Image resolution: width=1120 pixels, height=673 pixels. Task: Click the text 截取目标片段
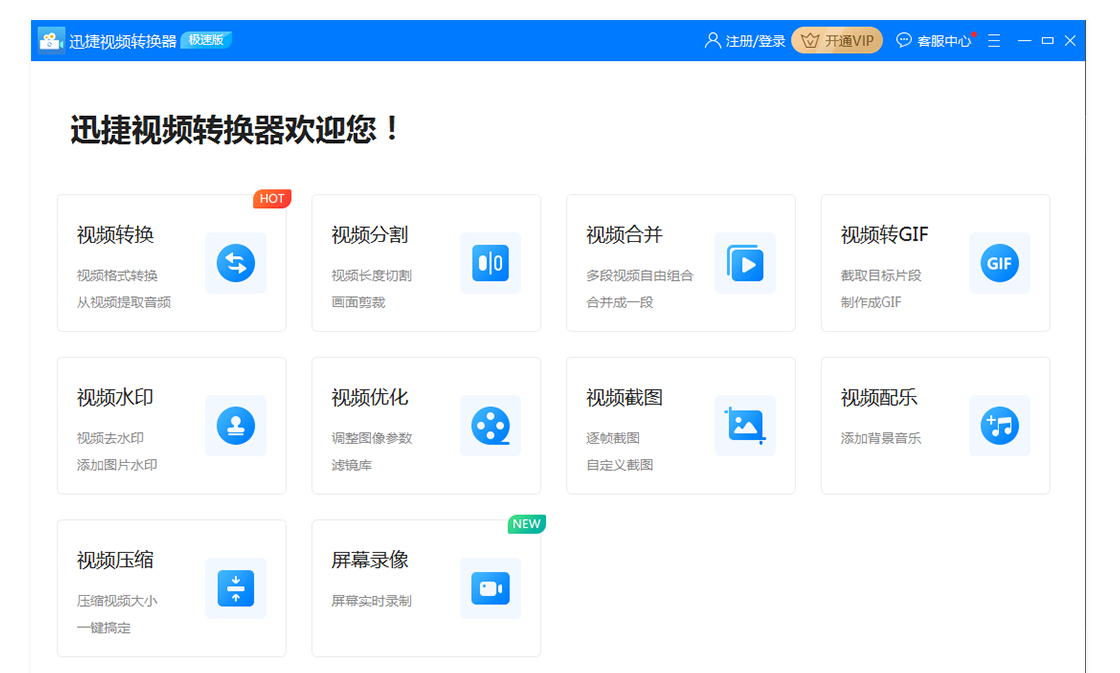[881, 276]
